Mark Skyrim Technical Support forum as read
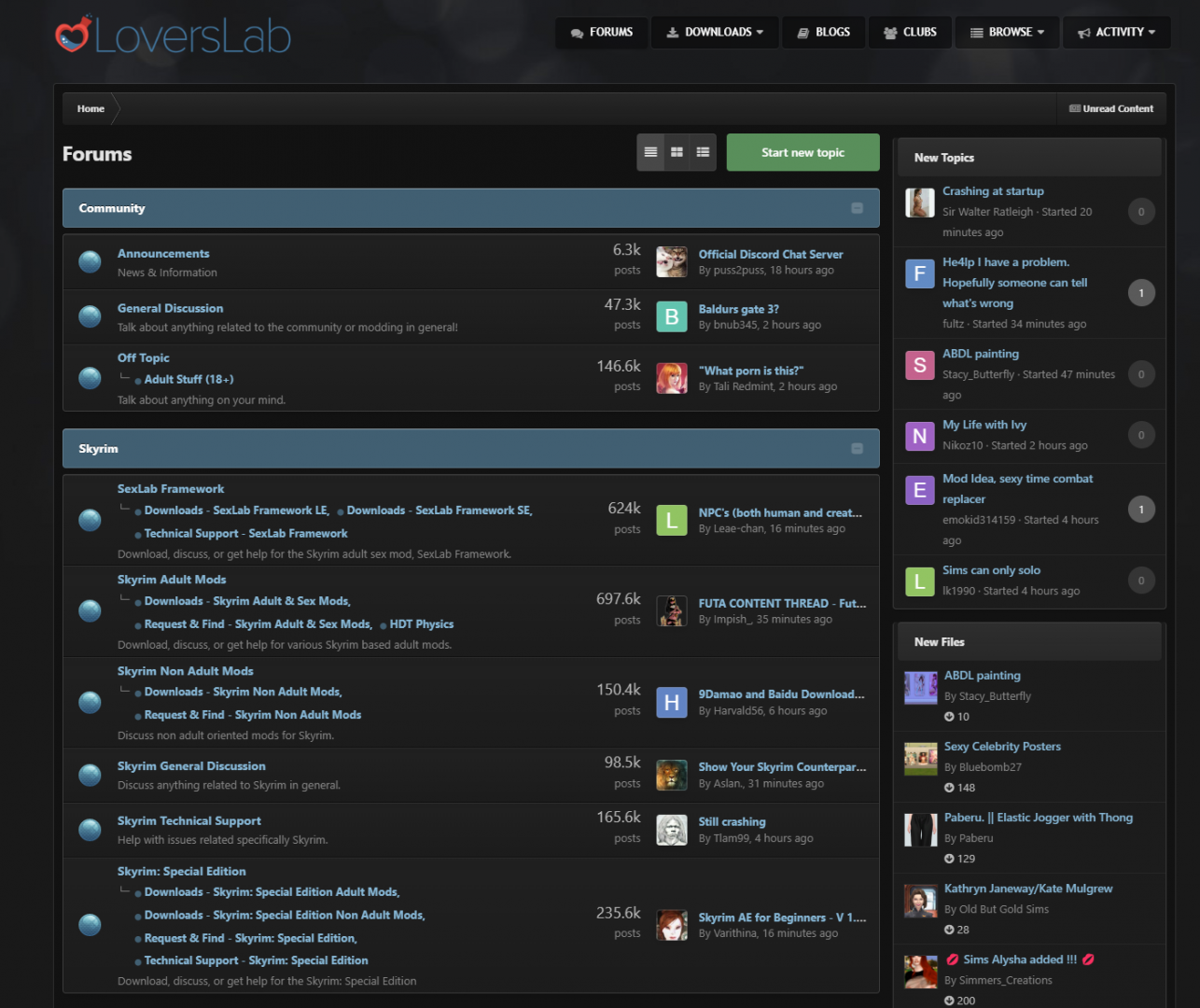The image size is (1200, 1008). (x=90, y=830)
